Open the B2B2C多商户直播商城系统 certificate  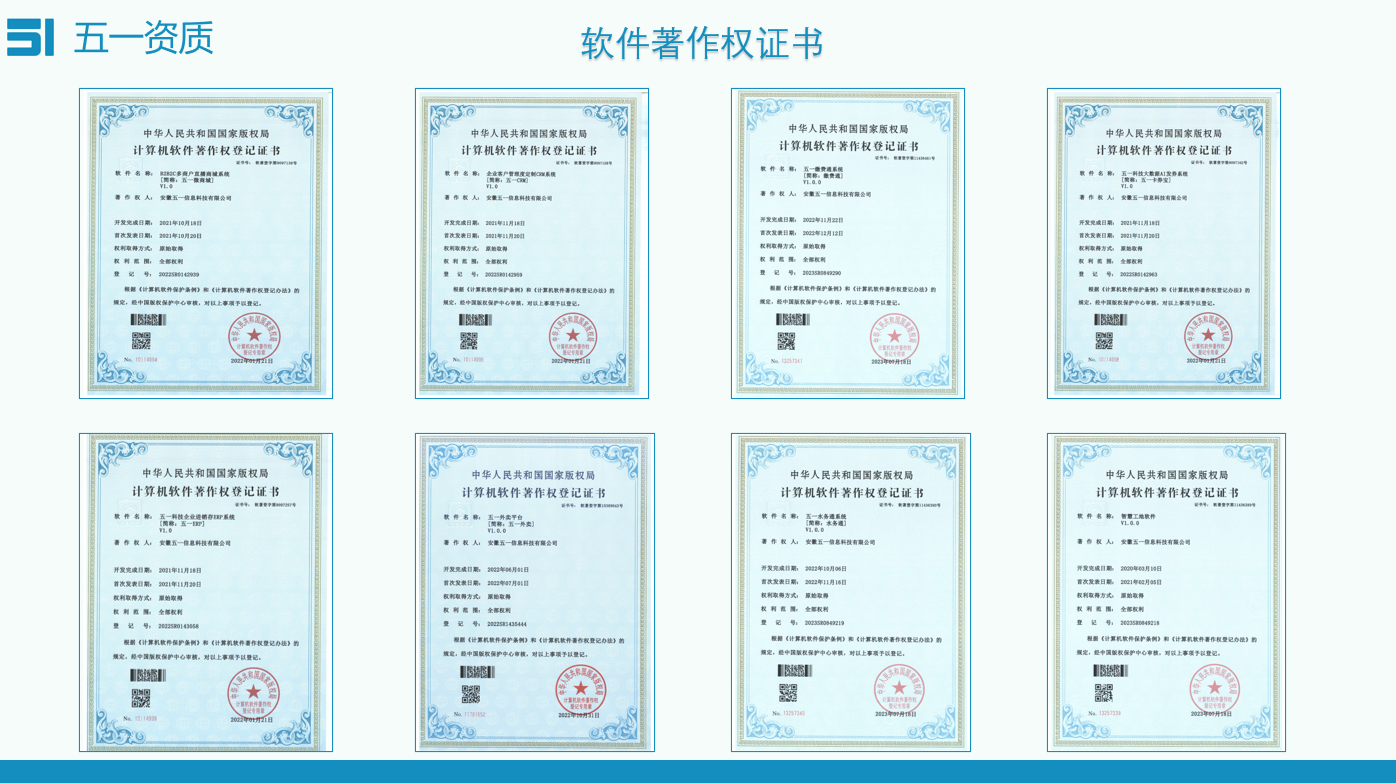[x=206, y=243]
